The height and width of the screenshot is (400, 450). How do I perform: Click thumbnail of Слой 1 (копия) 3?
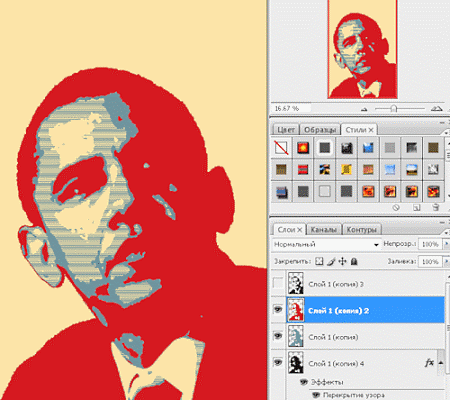(x=296, y=283)
